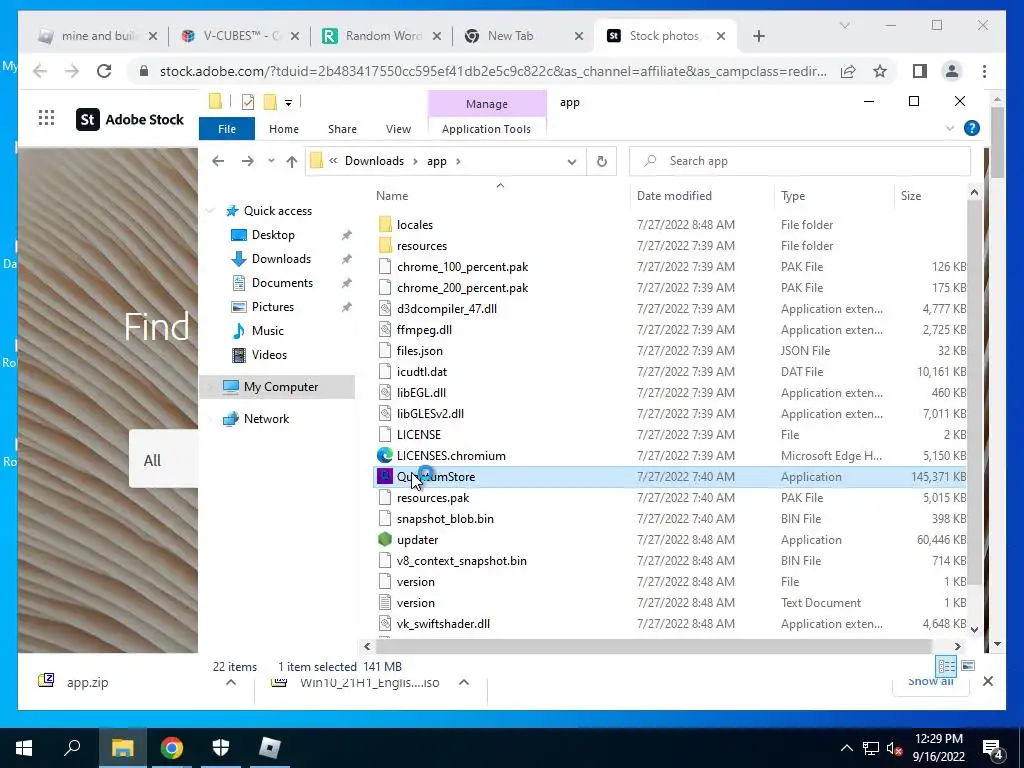Select Downloads in Quick access
Screen dimensions: 1024x768
point(281,259)
